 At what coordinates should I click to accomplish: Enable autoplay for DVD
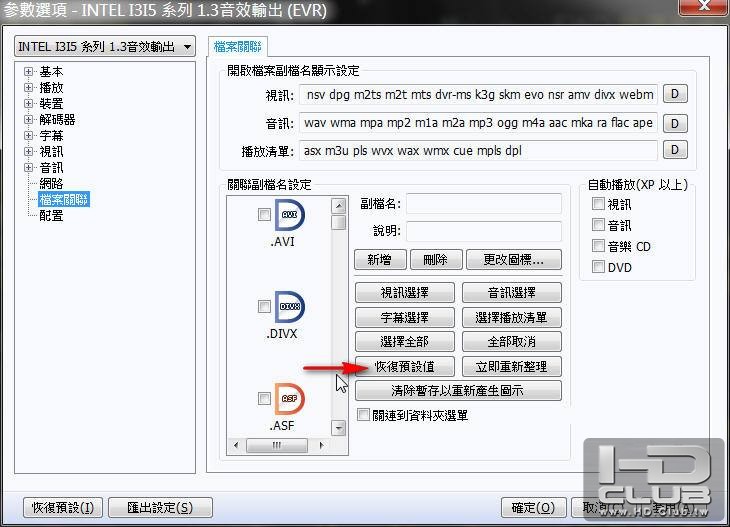(598, 267)
